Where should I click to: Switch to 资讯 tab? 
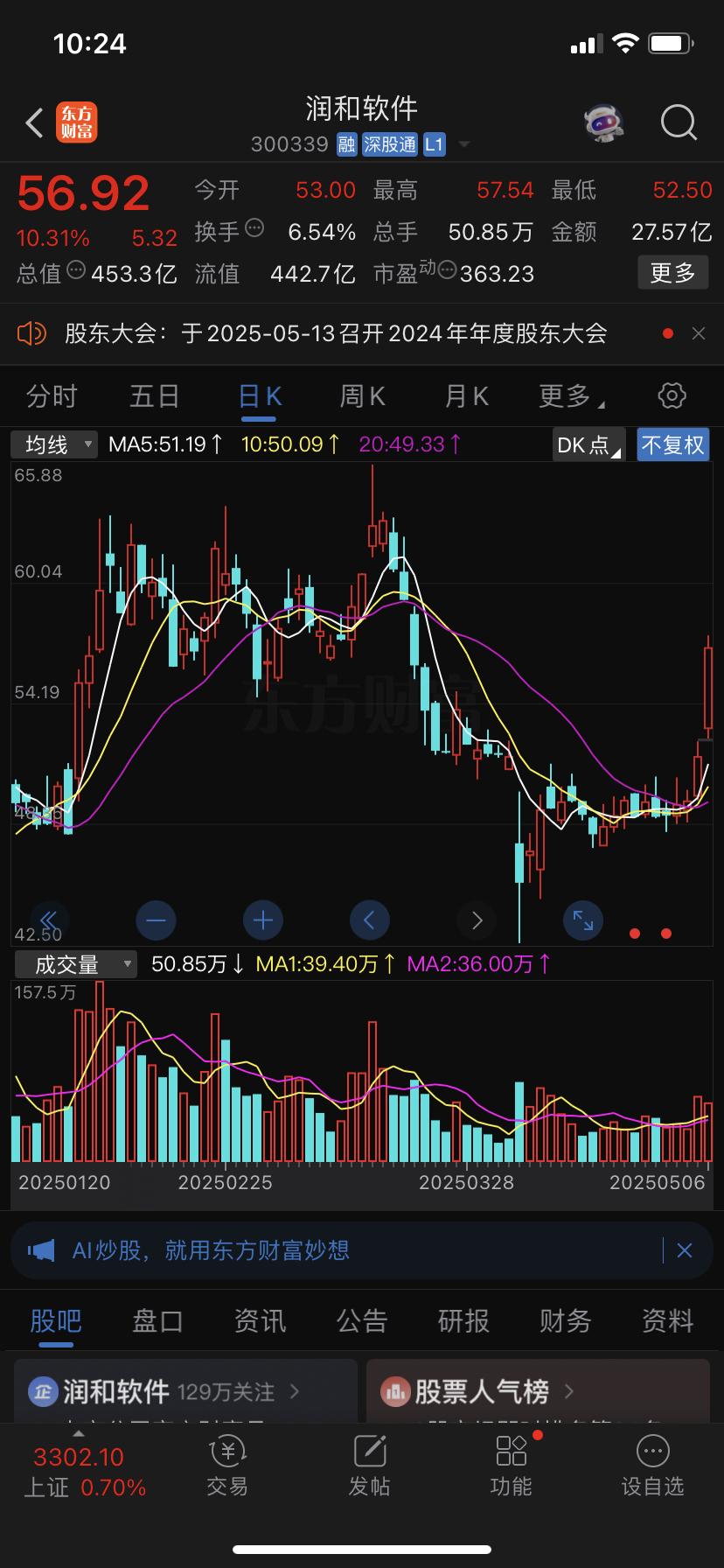click(260, 1321)
